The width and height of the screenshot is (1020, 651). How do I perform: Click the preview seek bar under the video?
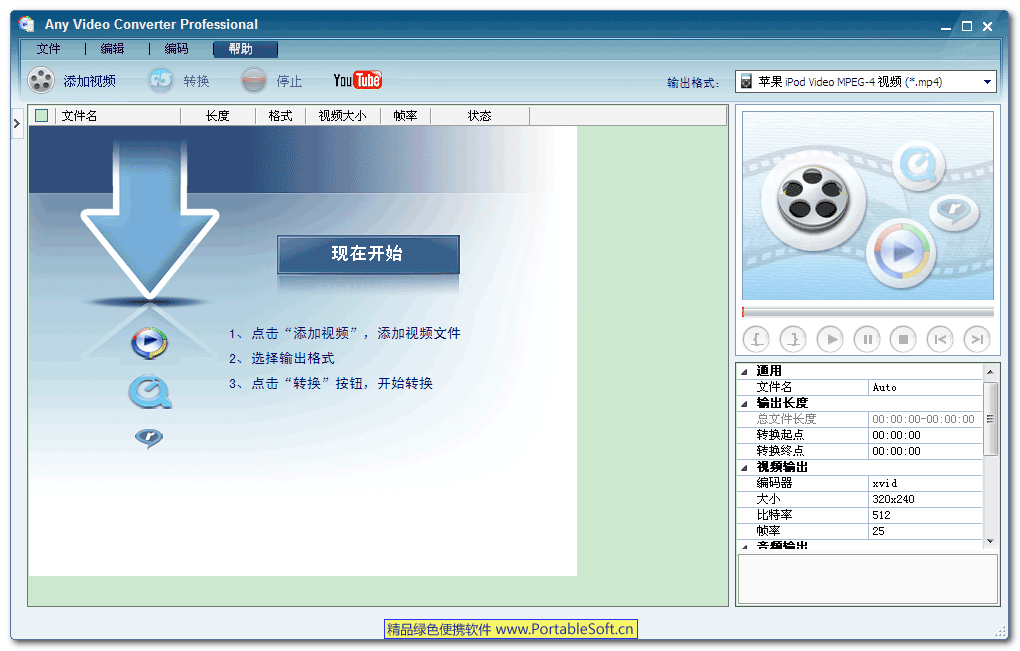coord(868,312)
